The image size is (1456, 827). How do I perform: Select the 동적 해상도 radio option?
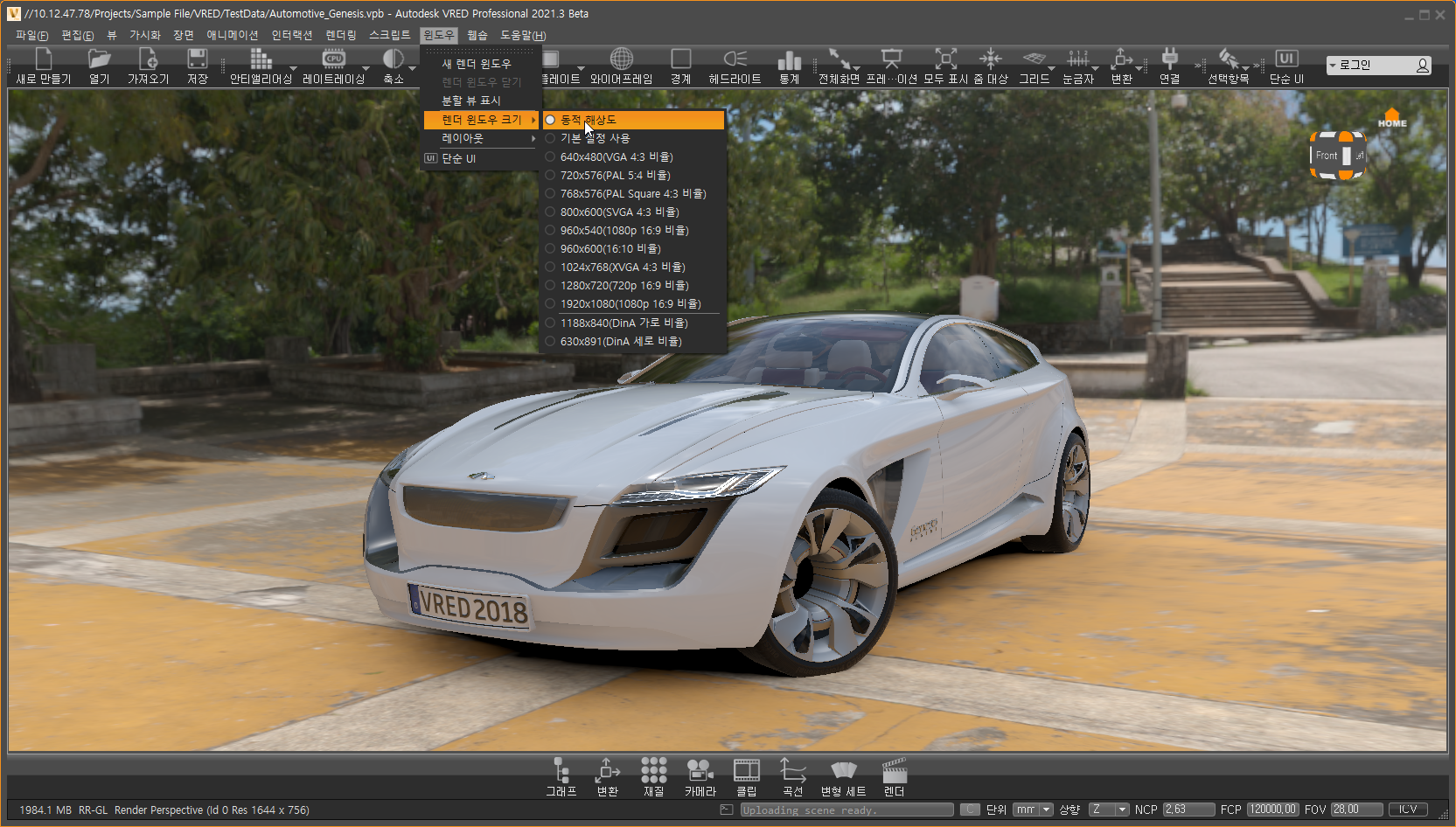pos(588,120)
